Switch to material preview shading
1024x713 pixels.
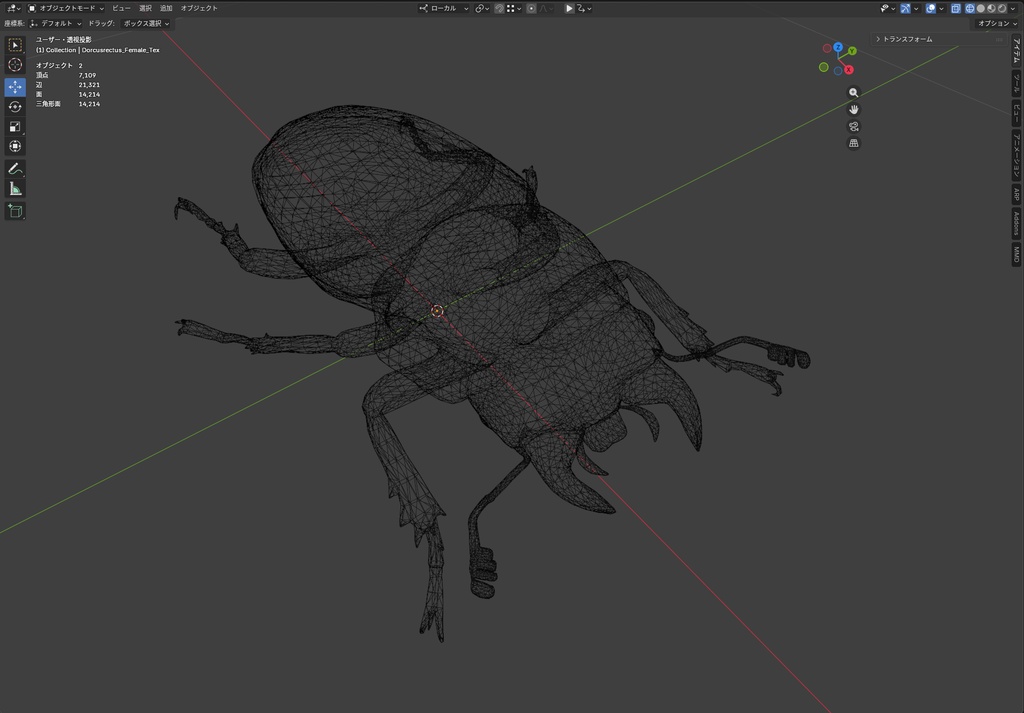991,8
